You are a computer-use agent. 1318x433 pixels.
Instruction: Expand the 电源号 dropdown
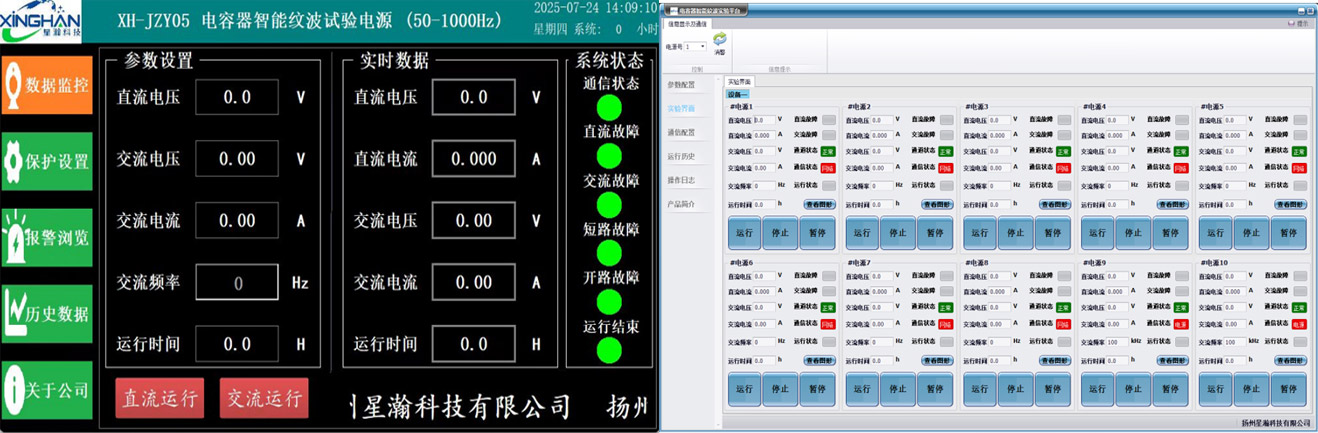(703, 47)
